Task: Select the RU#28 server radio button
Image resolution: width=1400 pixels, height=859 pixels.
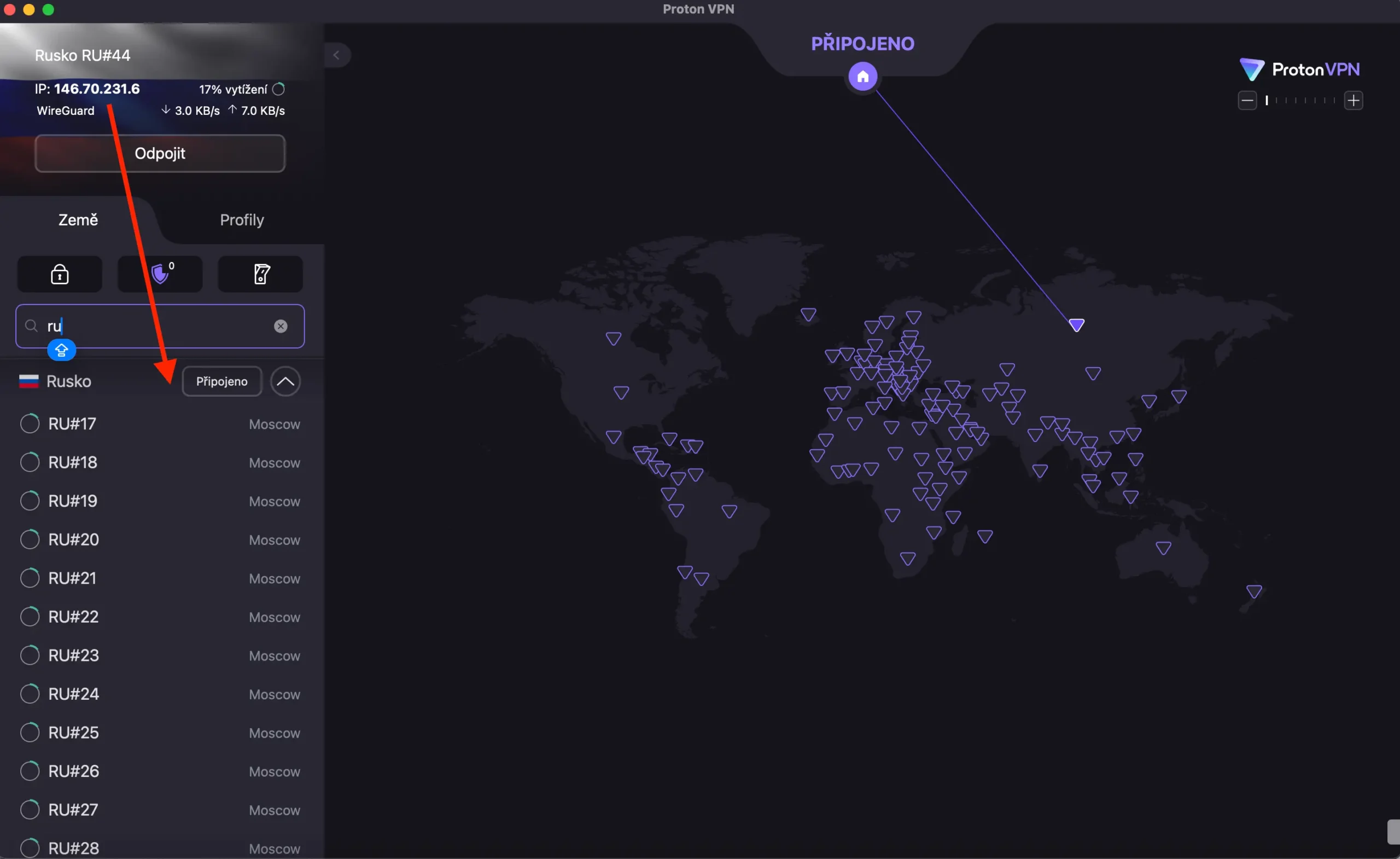Action: (30, 848)
